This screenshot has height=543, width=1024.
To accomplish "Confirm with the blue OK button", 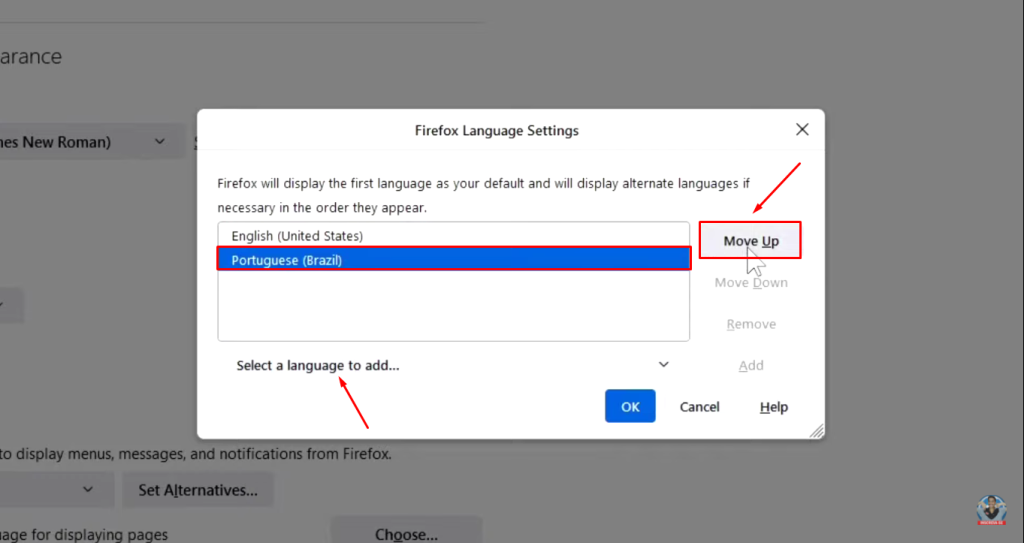I will (x=629, y=407).
